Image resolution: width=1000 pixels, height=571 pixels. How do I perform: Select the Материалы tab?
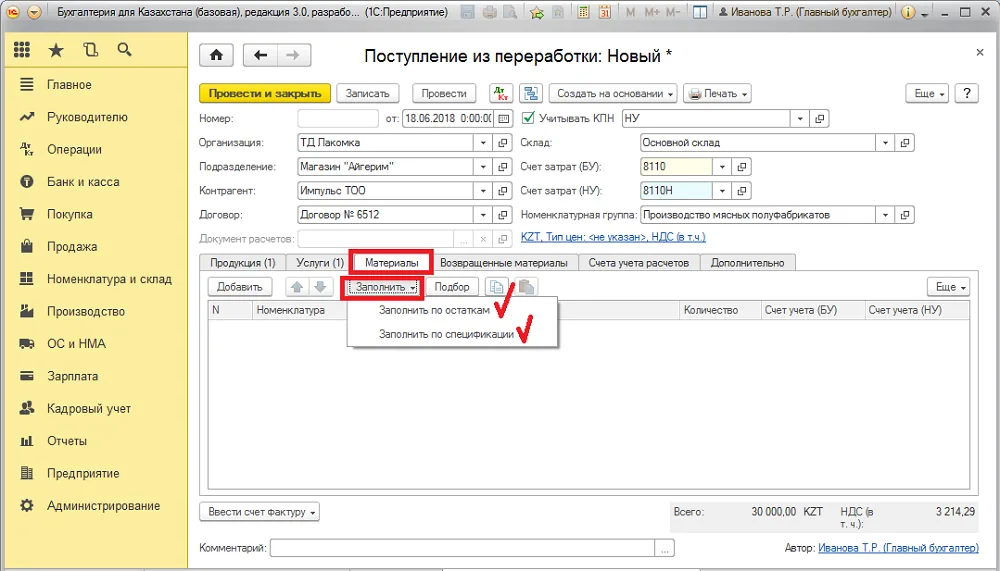tap(392, 263)
